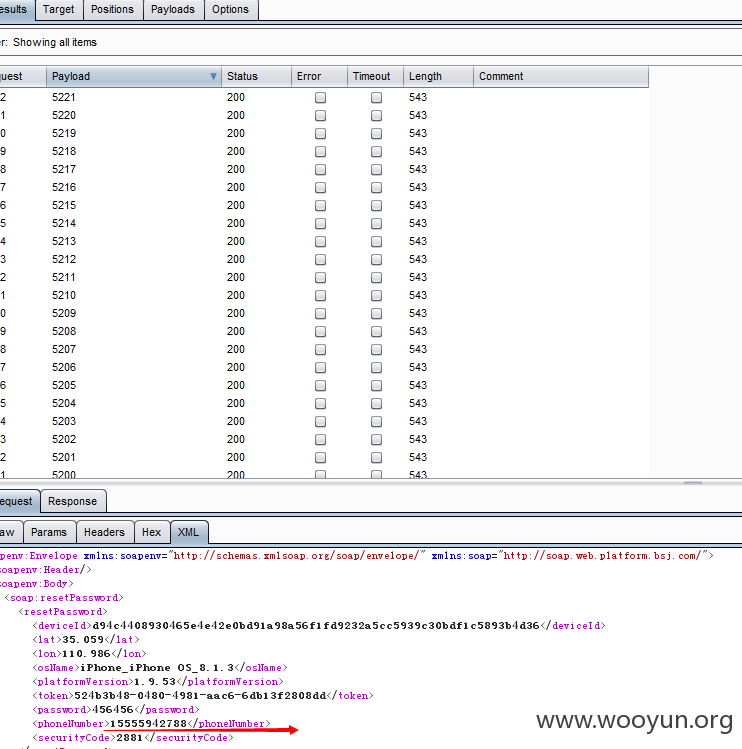Click status 200 in payload 5221 row

click(x=236, y=97)
